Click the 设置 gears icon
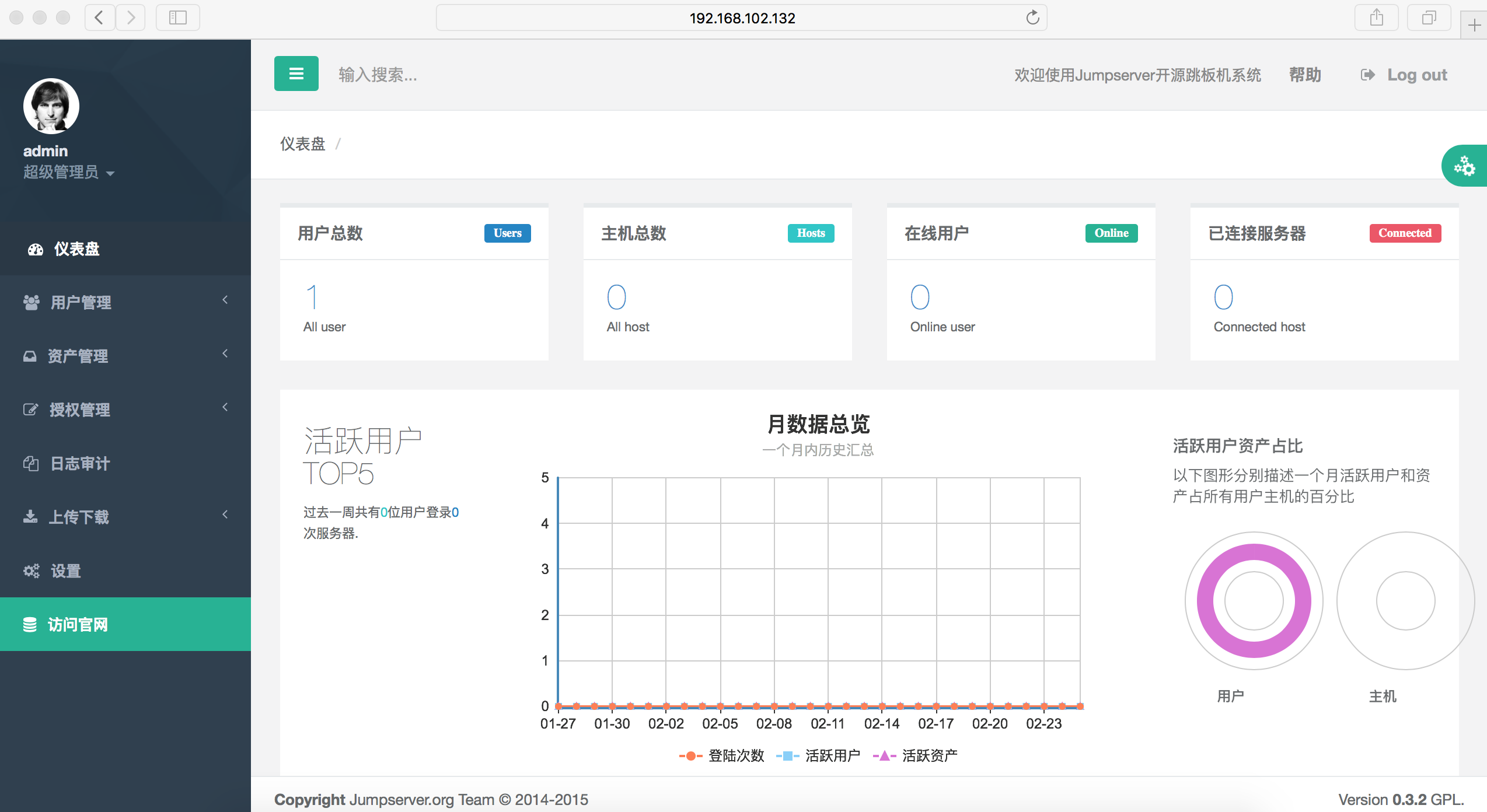Viewport: 1487px width, 812px height. pos(32,570)
